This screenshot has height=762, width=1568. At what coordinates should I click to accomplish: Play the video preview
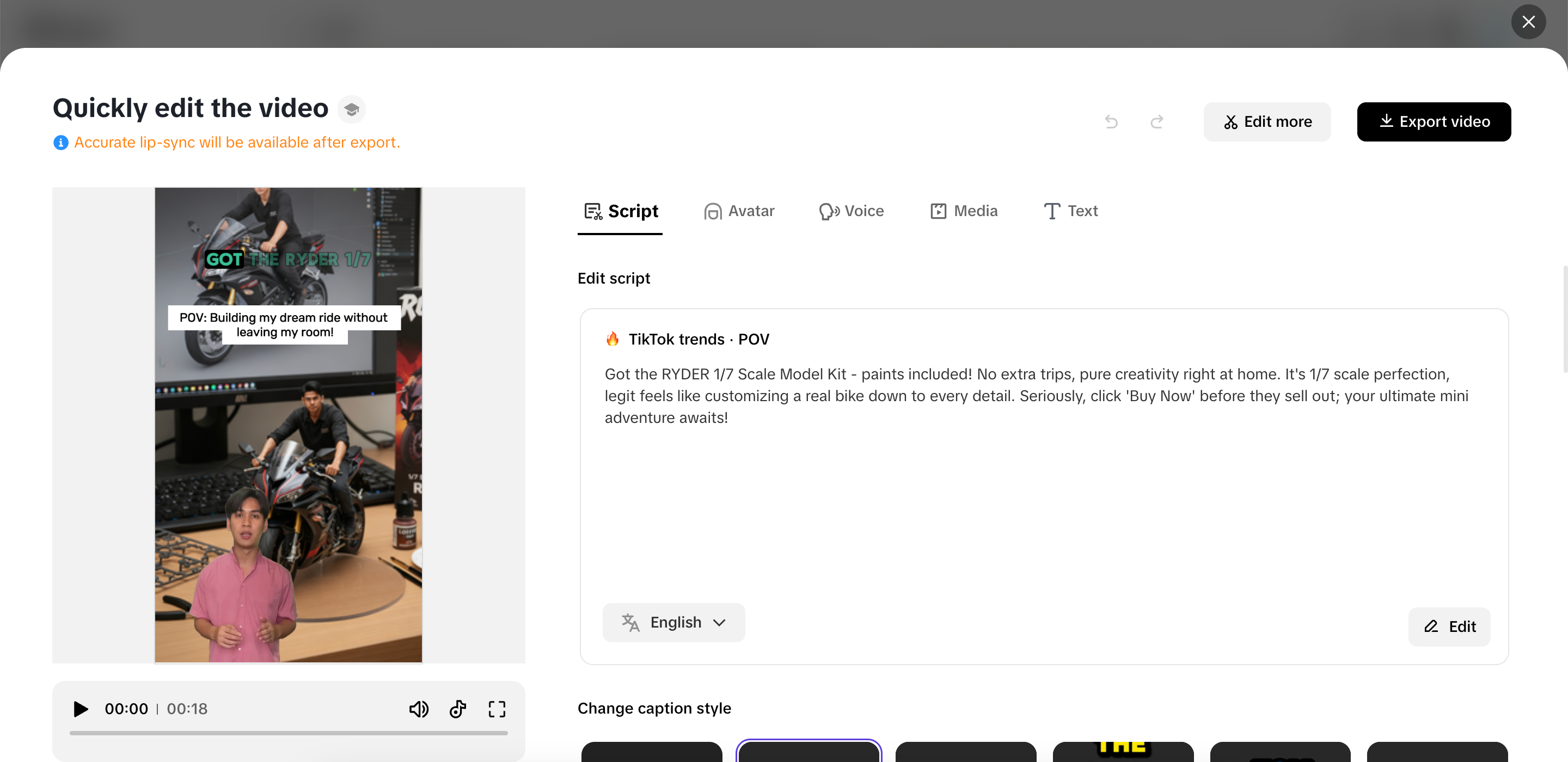coord(79,709)
